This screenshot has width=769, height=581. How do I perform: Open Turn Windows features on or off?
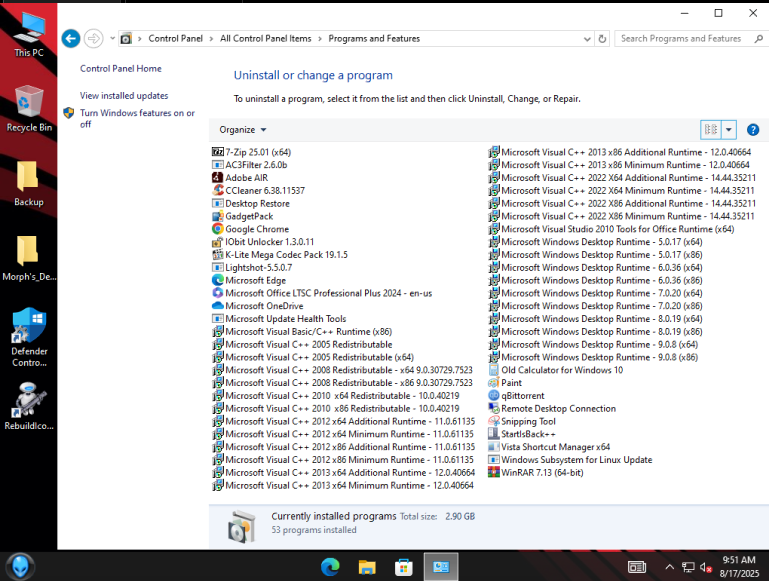point(137,119)
